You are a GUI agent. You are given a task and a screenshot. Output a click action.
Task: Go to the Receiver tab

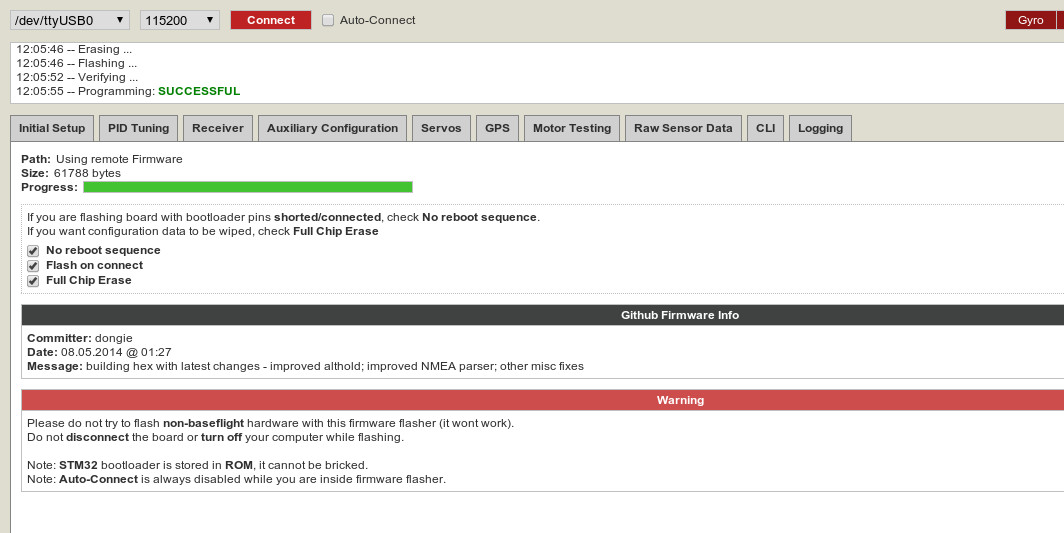tap(218, 128)
